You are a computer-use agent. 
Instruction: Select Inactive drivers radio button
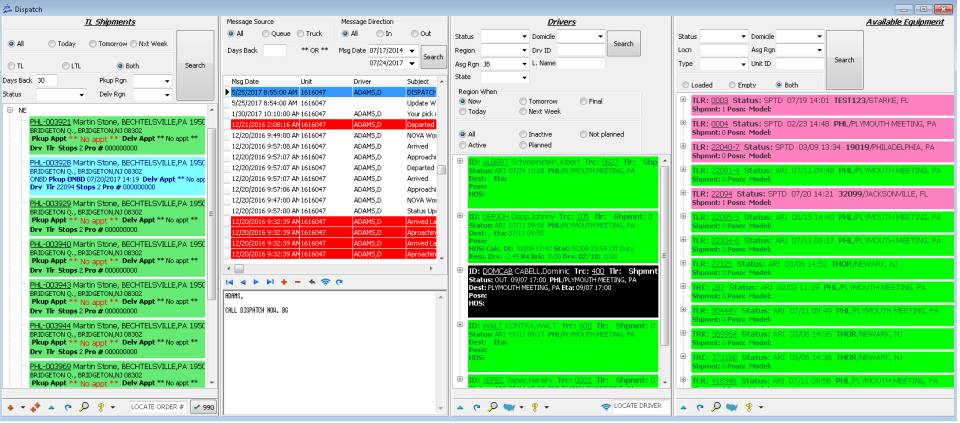[523, 134]
